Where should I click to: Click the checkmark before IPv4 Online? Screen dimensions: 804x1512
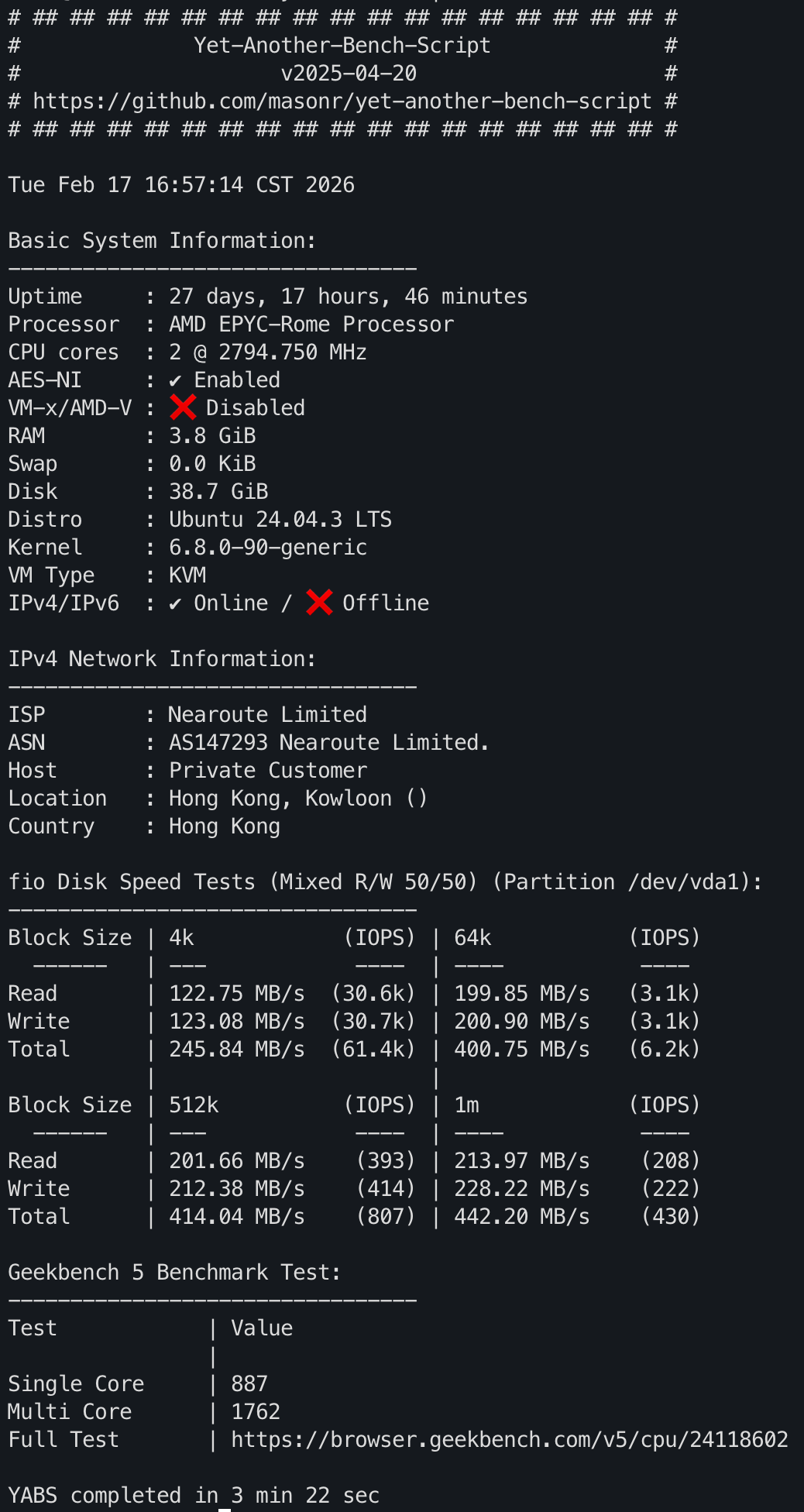(176, 603)
